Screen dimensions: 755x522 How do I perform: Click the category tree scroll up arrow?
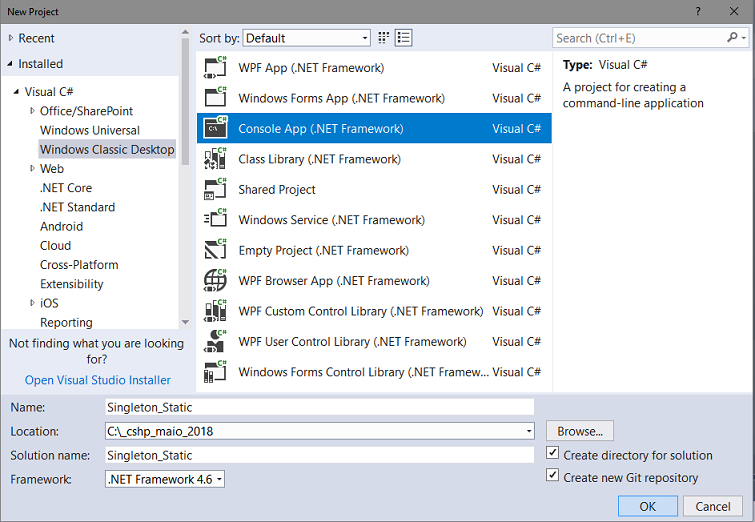coord(185,32)
